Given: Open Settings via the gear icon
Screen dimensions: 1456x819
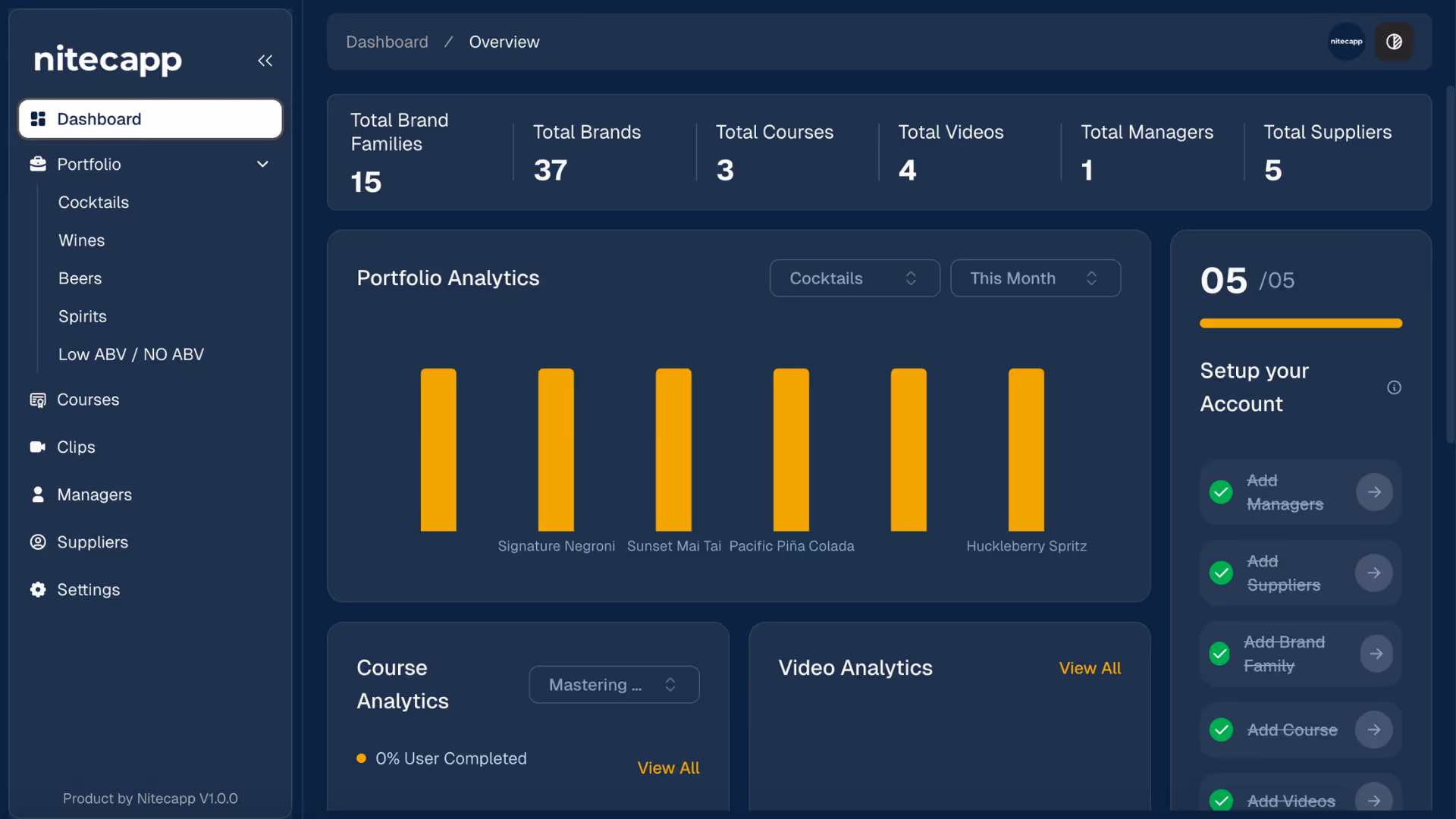Looking at the screenshot, I should click(37, 589).
